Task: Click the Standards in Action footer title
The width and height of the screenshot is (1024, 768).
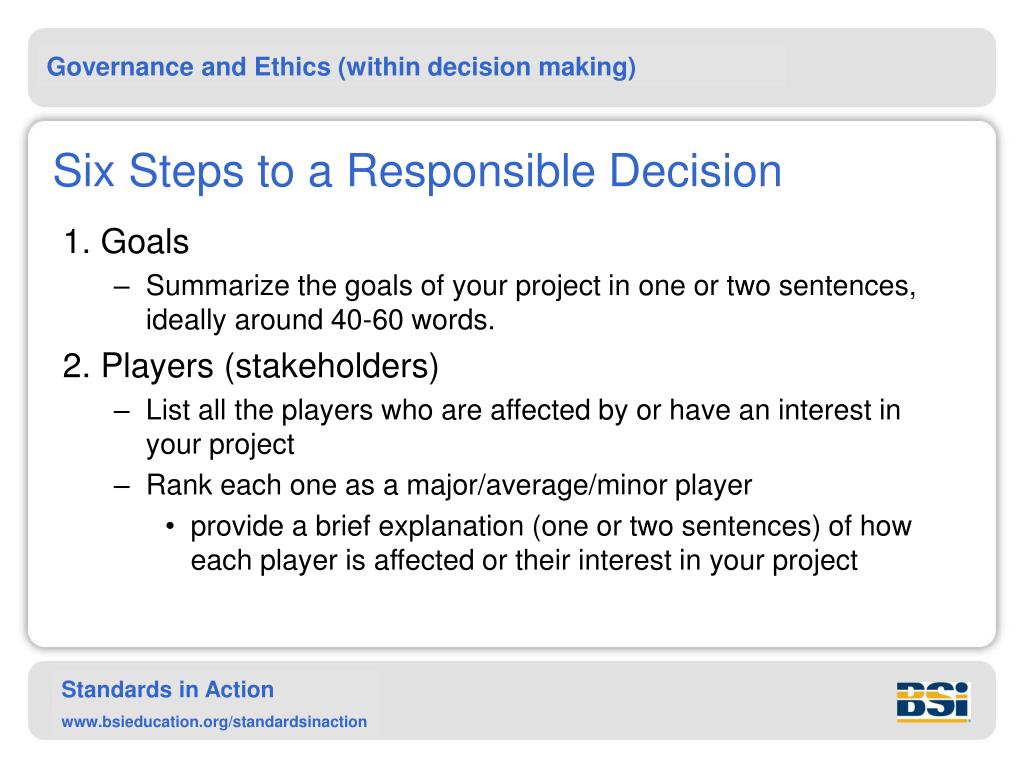Action: pos(167,690)
